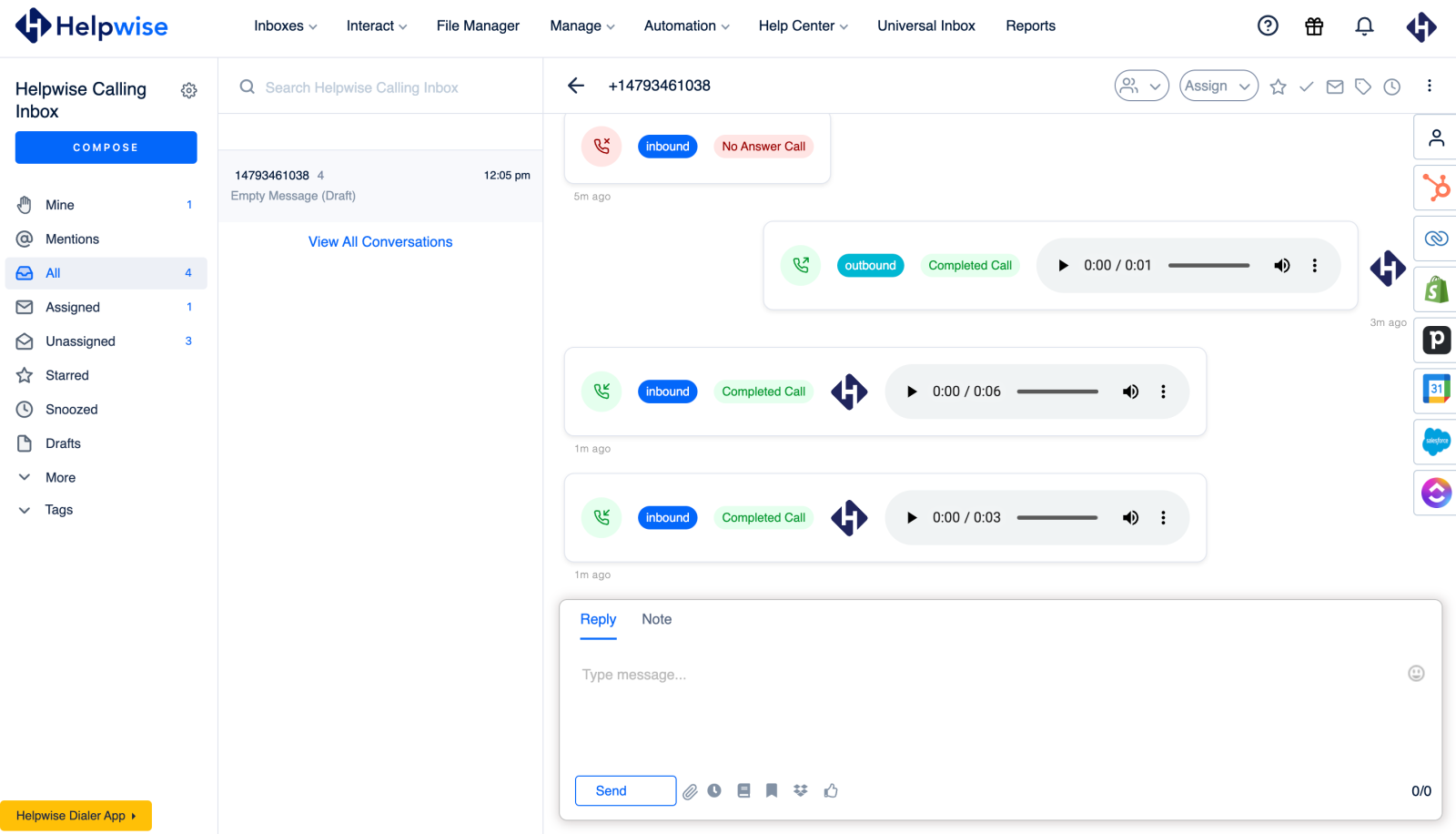Click the Compose button
This screenshot has width=1456, height=834.
pos(106,147)
